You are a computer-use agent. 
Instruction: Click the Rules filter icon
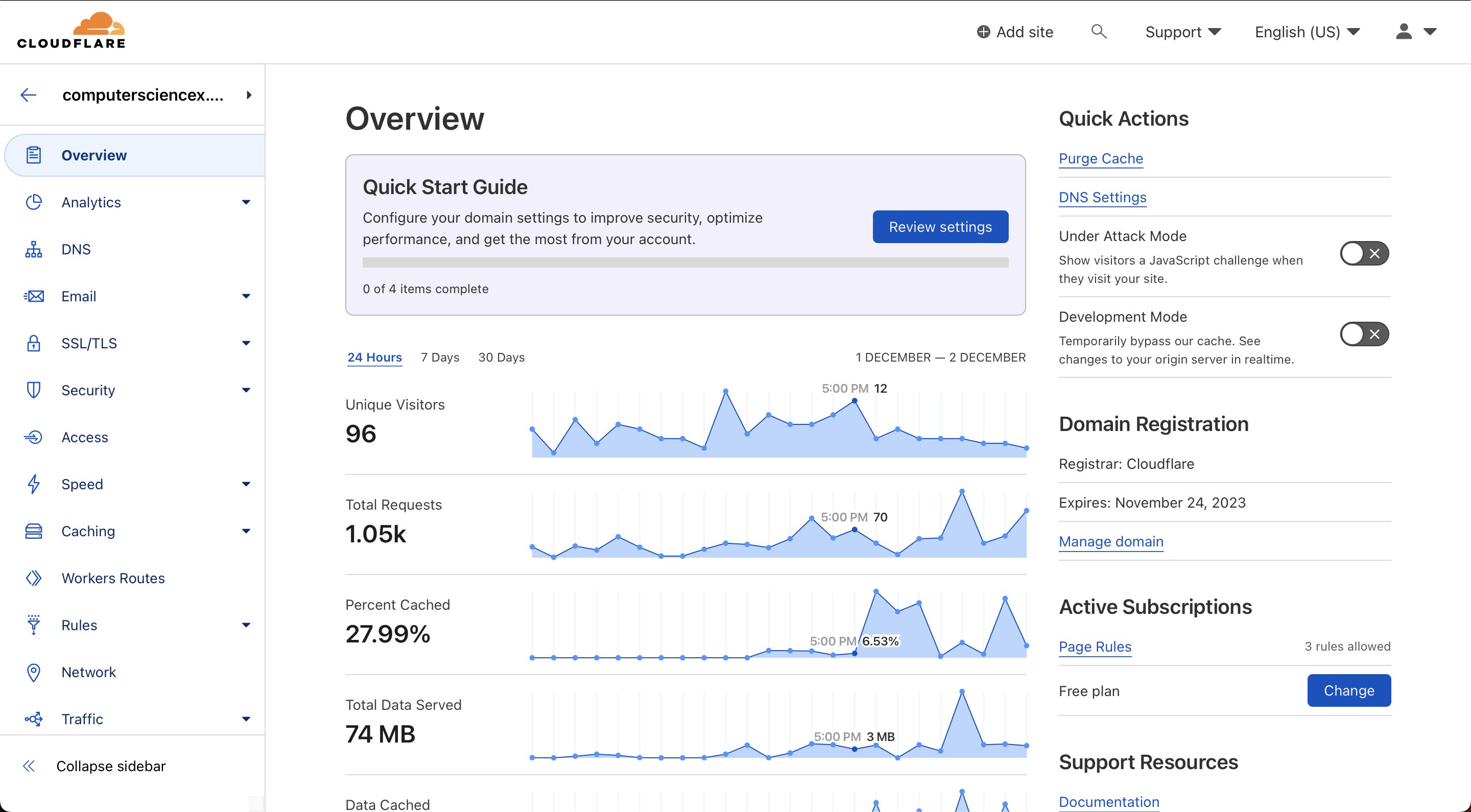coord(34,625)
